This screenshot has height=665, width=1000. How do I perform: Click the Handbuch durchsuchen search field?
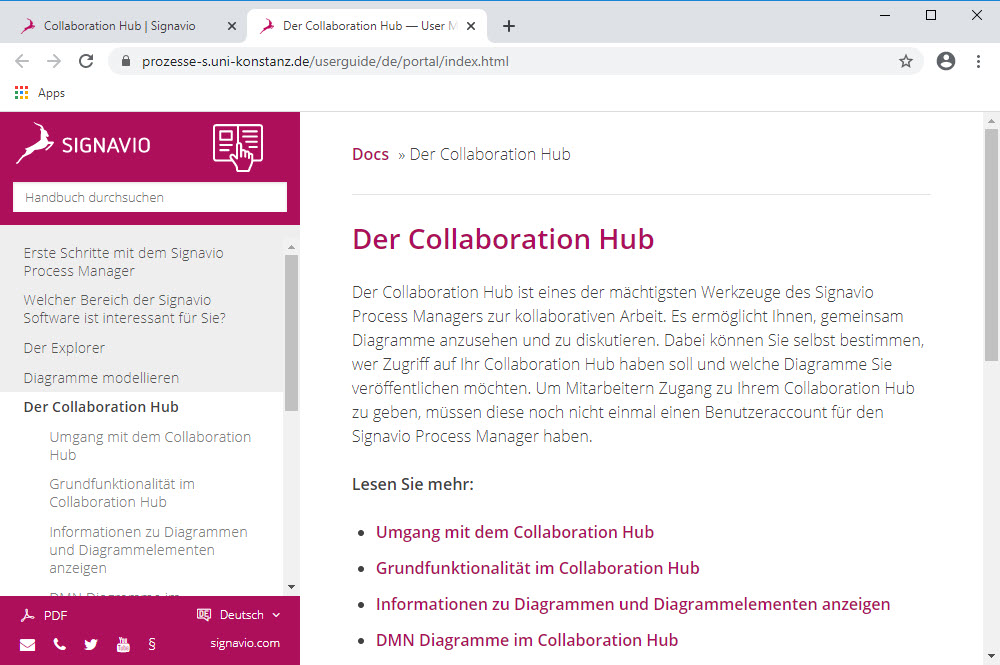click(150, 198)
